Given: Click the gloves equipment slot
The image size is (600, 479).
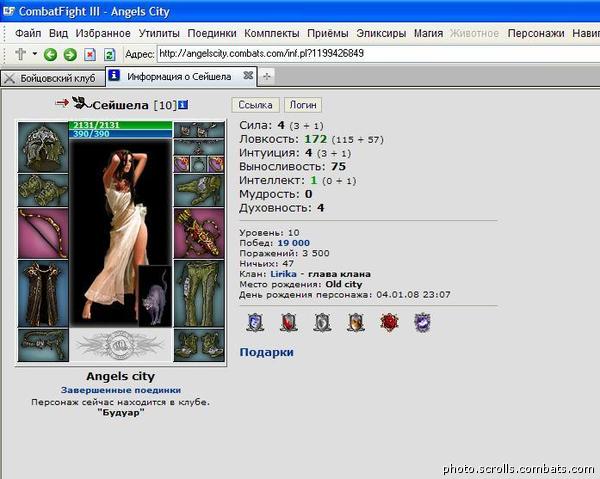Looking at the screenshot, I should (x=199, y=190).
